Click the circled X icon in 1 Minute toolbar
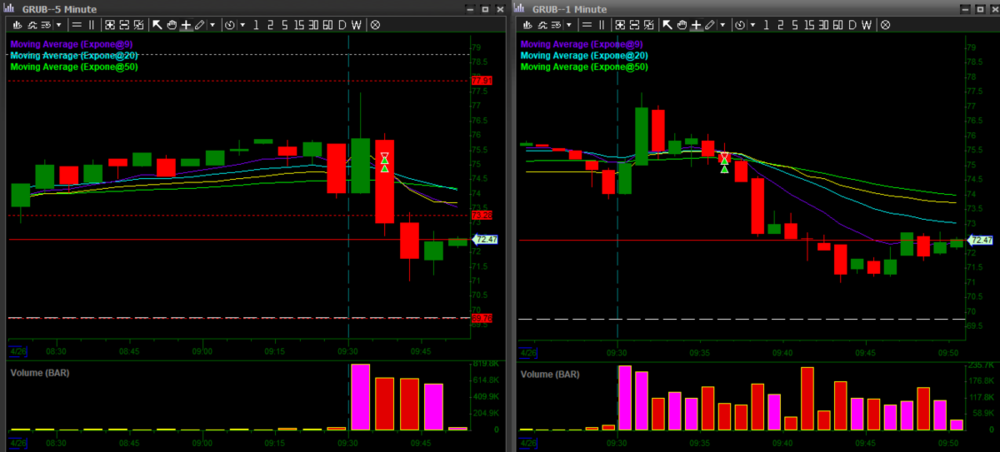This screenshot has height=452, width=1000. coord(886,24)
